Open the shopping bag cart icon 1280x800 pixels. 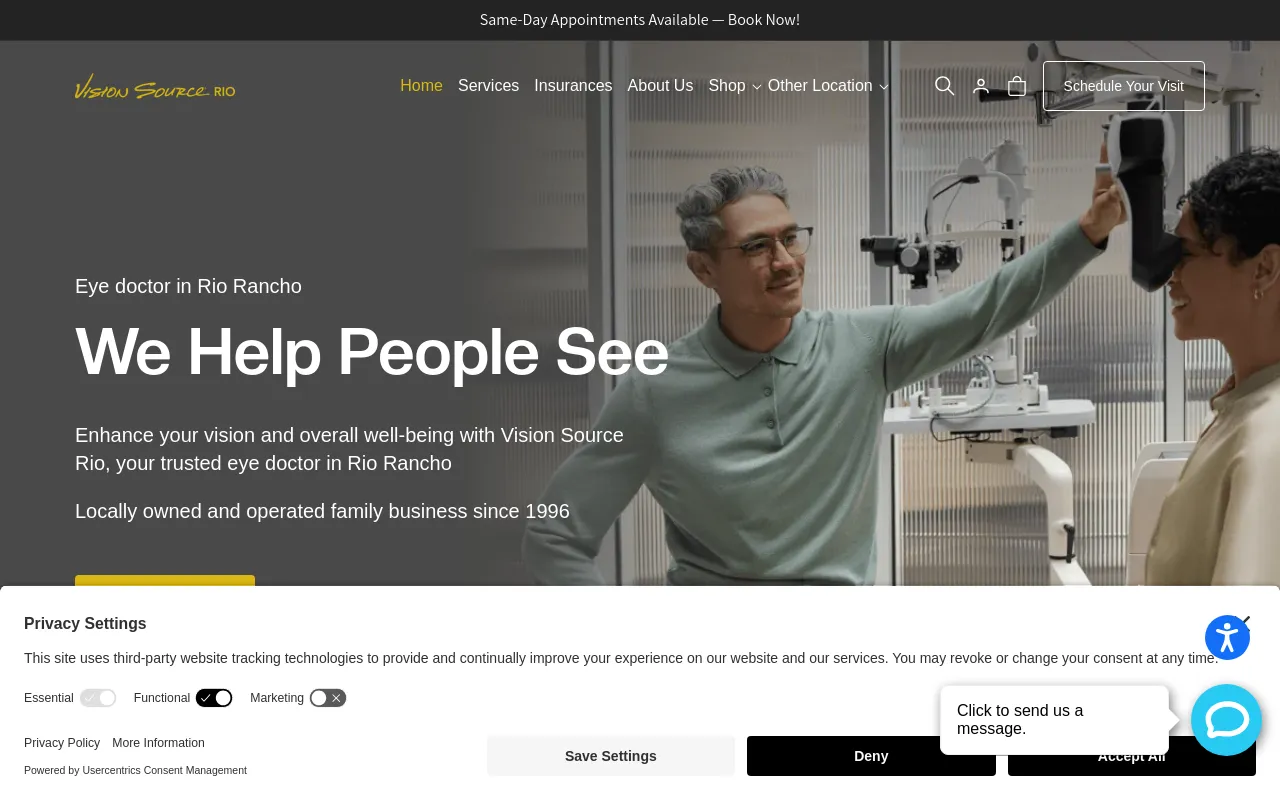tap(1017, 86)
